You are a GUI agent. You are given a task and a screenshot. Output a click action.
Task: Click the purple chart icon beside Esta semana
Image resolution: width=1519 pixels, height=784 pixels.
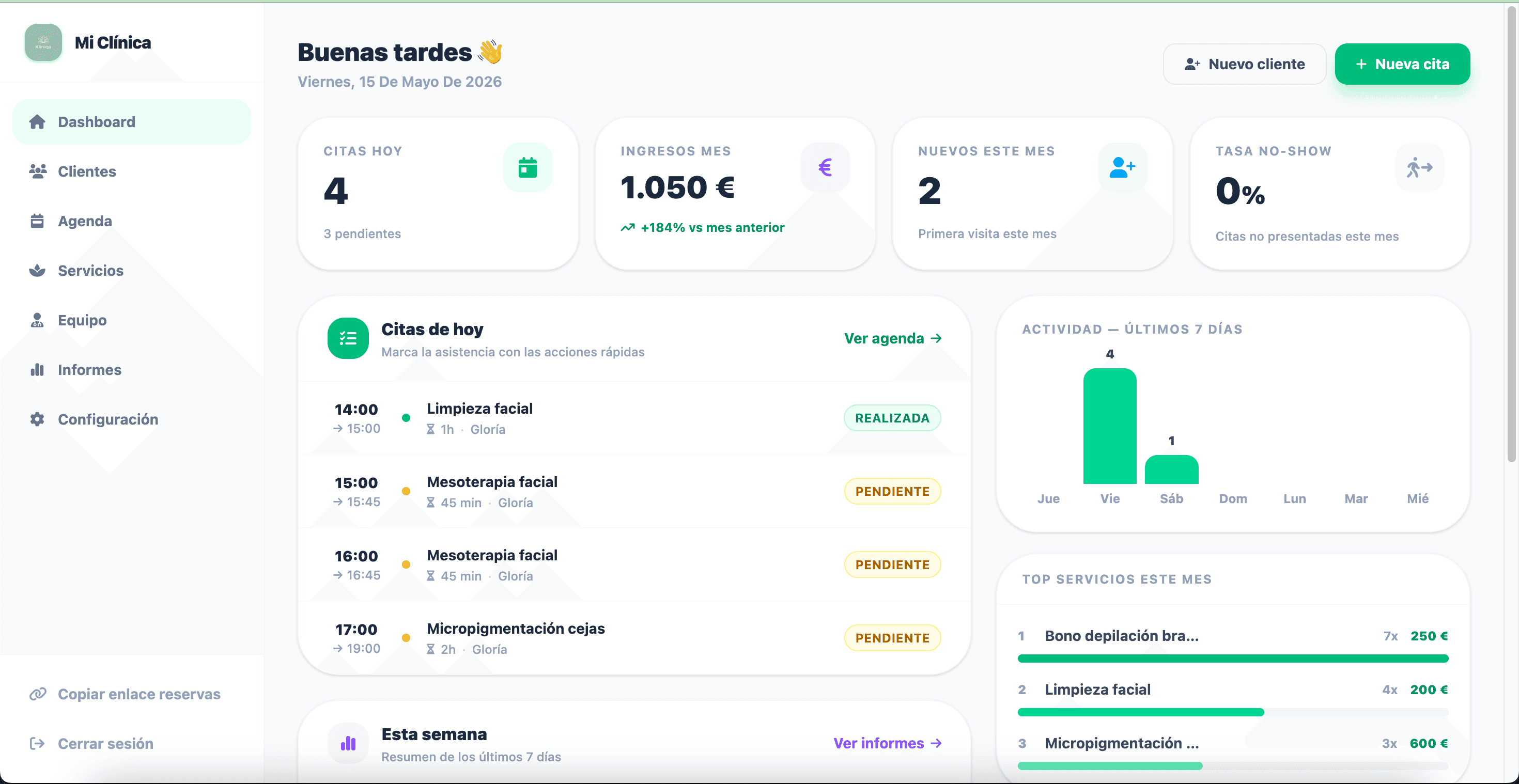click(348, 743)
